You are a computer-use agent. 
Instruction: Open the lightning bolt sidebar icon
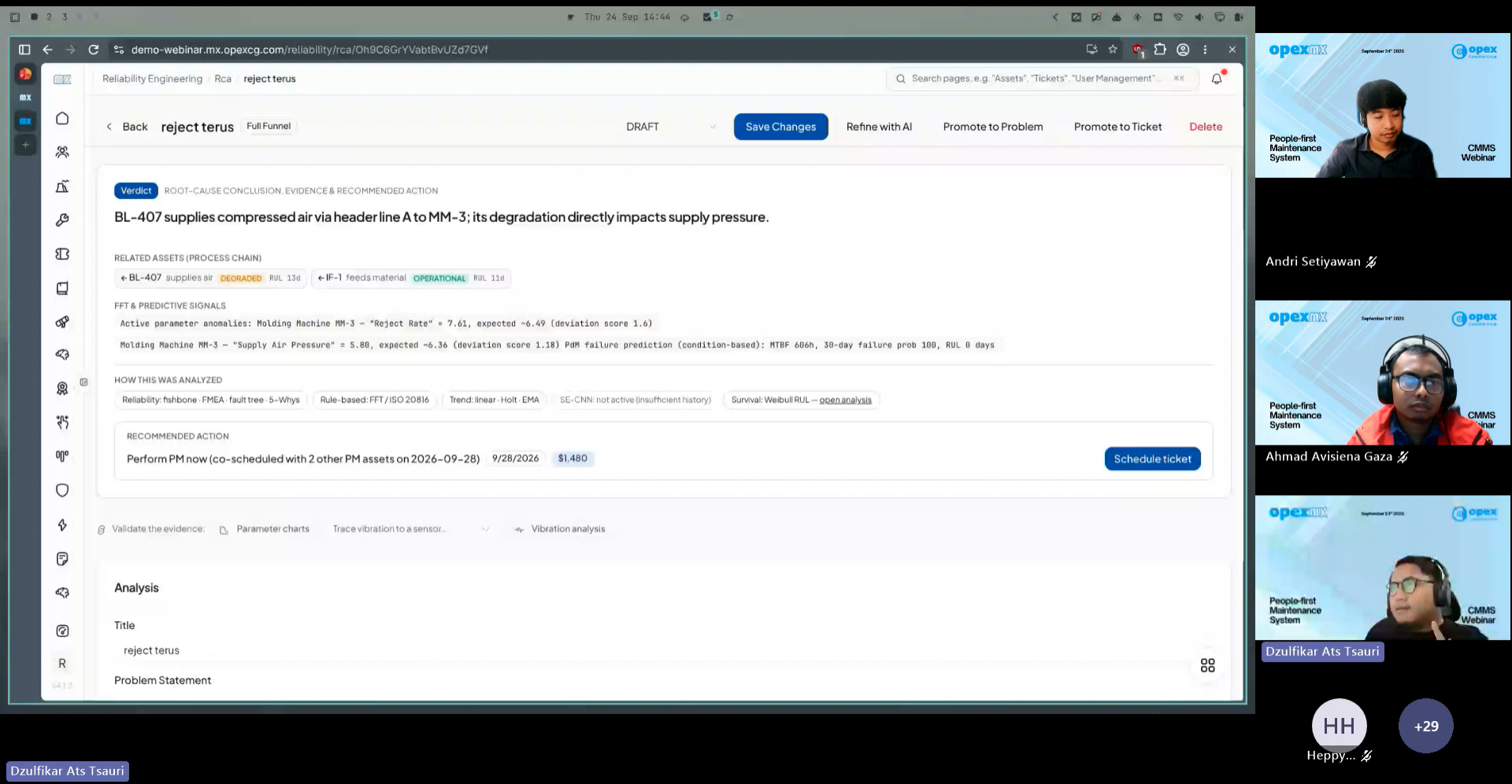tap(62, 525)
